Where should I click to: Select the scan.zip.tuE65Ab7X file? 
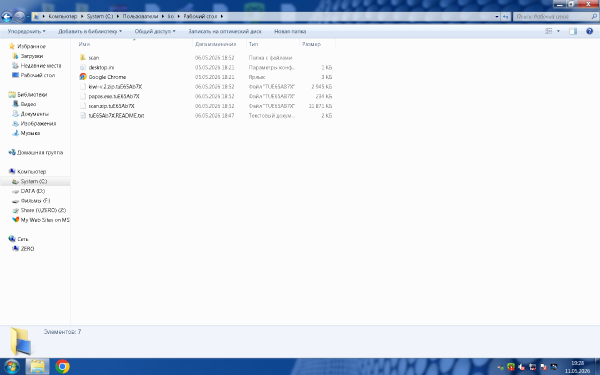(111, 106)
